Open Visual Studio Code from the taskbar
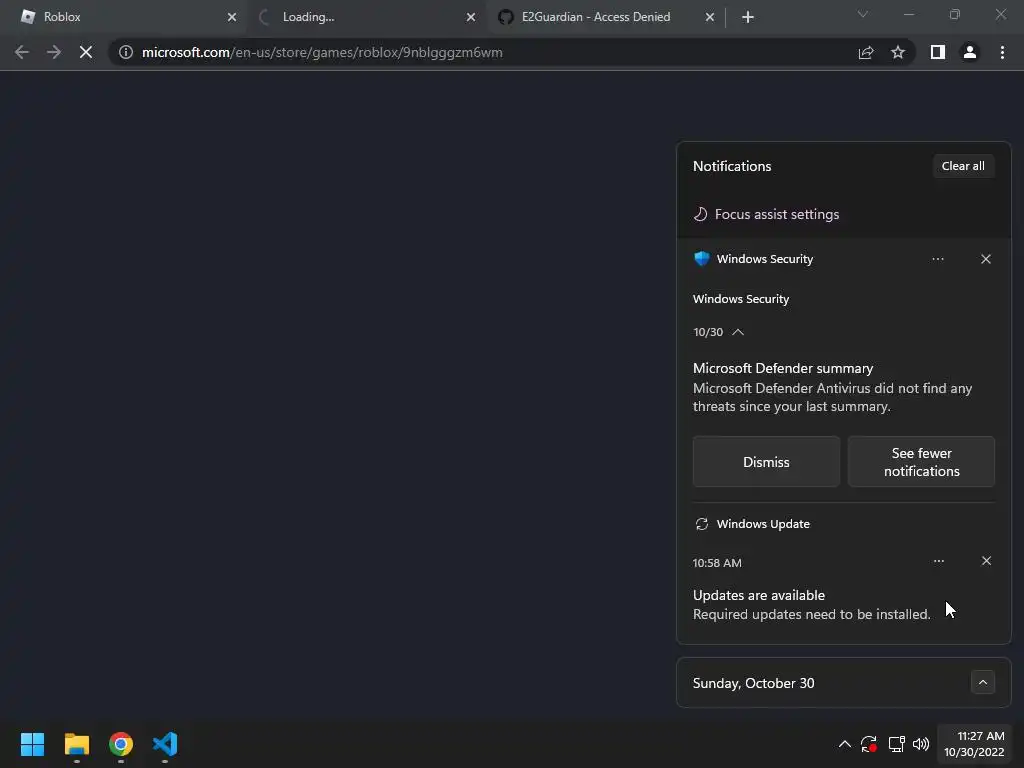This screenshot has width=1024, height=768. 165,744
